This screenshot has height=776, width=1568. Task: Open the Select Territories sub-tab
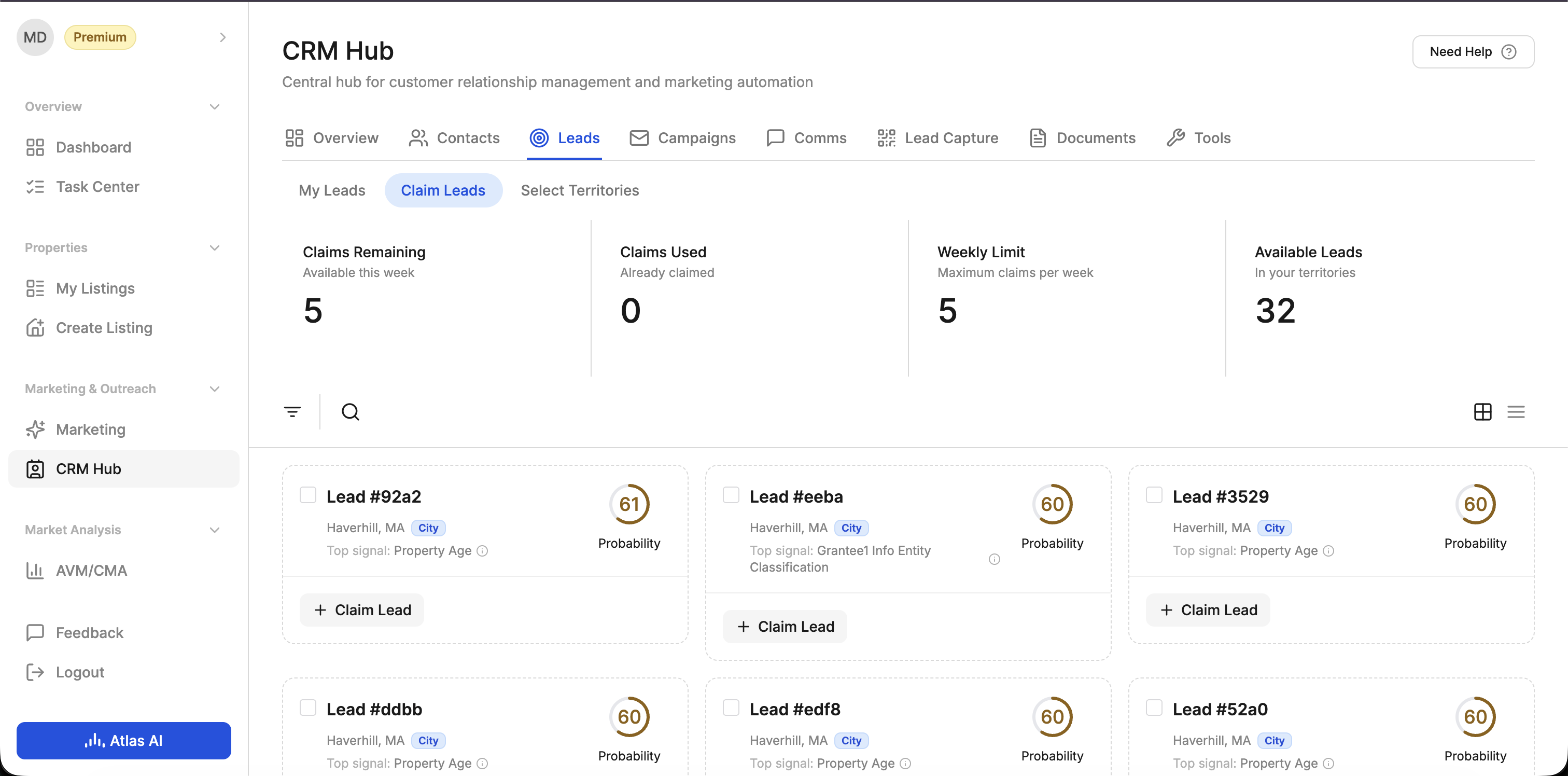tap(580, 190)
